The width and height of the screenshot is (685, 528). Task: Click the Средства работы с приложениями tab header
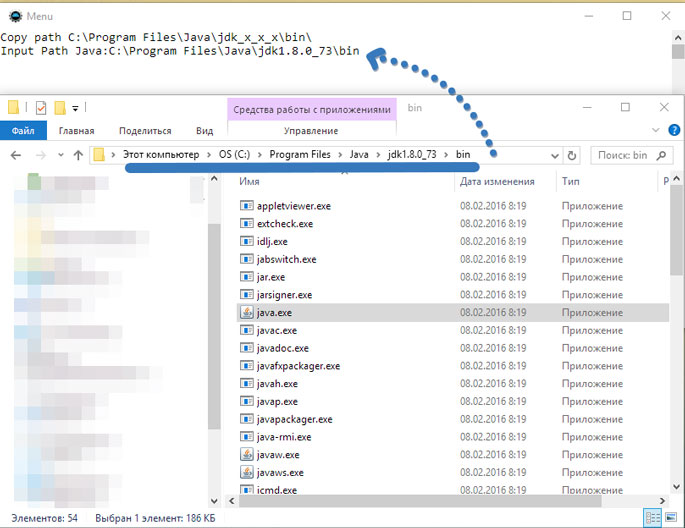coord(312,109)
